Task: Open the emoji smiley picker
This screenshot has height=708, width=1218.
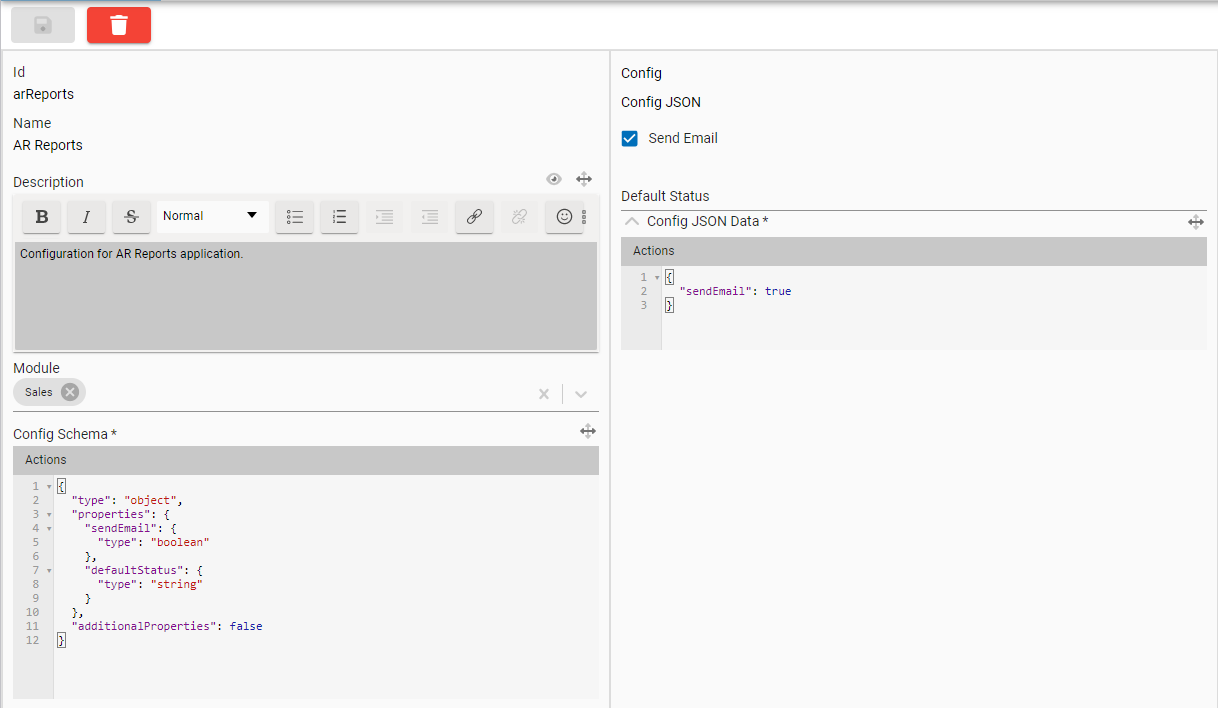Action: tap(564, 216)
